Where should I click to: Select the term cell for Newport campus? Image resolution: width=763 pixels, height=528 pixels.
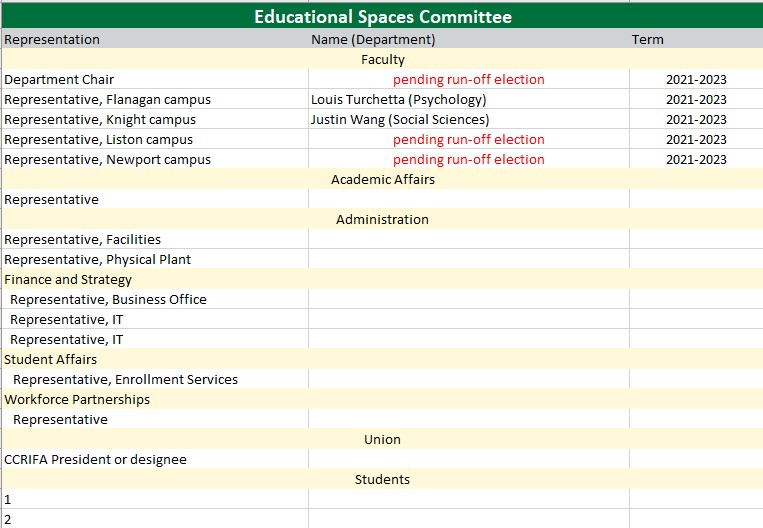point(695,160)
